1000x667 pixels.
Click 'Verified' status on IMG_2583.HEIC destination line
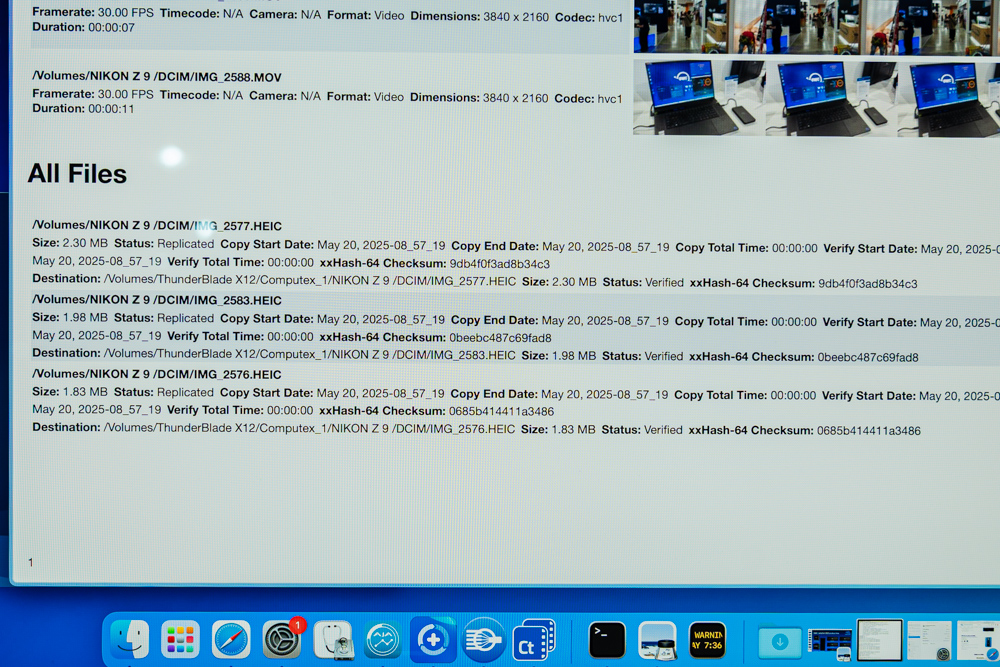click(664, 356)
